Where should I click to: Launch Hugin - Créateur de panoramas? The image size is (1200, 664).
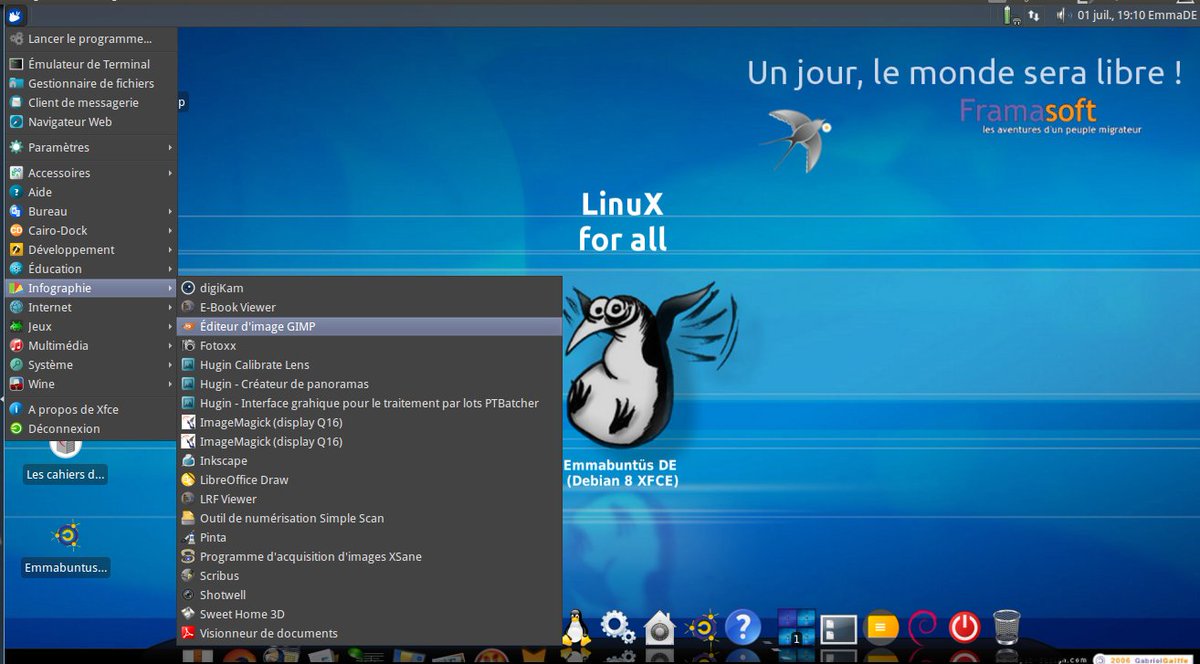[x=369, y=384]
